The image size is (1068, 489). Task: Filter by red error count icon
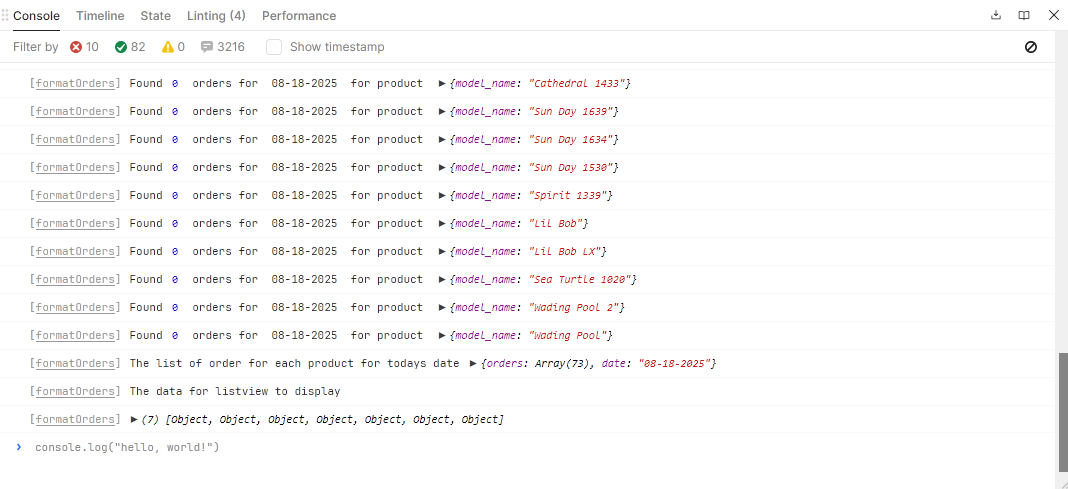point(77,47)
